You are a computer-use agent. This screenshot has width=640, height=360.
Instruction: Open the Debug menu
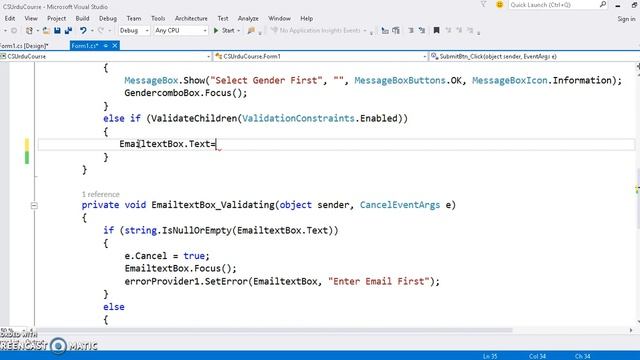point(108,18)
